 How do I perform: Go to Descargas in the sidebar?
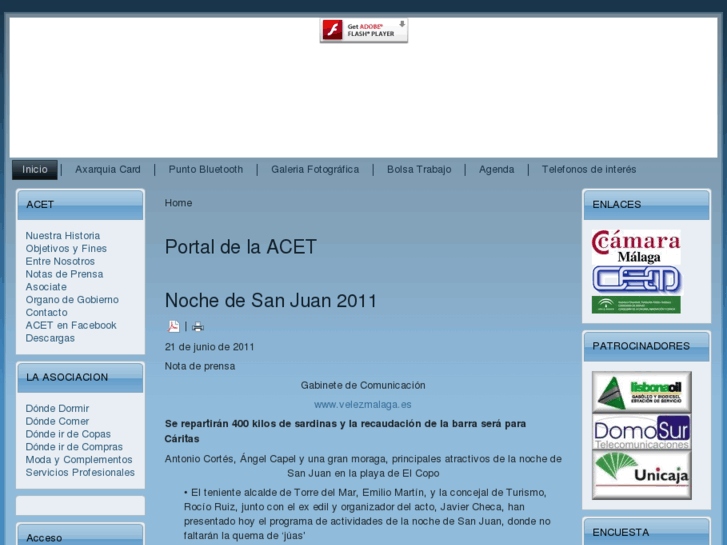[x=50, y=338]
